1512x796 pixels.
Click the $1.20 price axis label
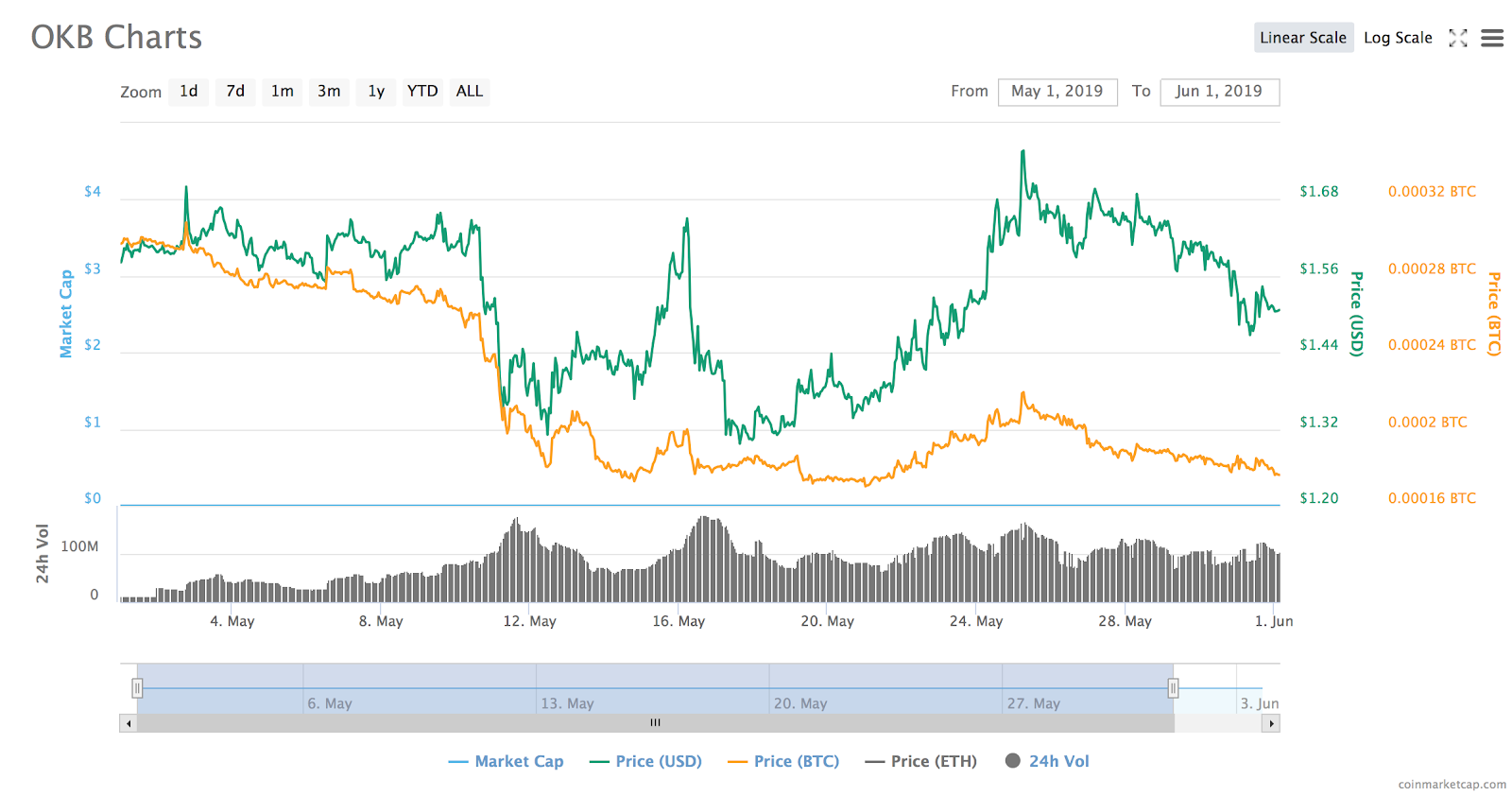click(x=1319, y=498)
